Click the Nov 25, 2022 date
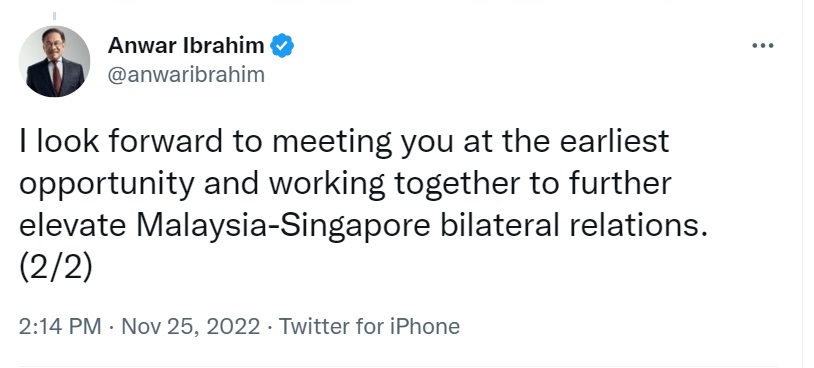The width and height of the screenshot is (814, 368). pos(191,326)
